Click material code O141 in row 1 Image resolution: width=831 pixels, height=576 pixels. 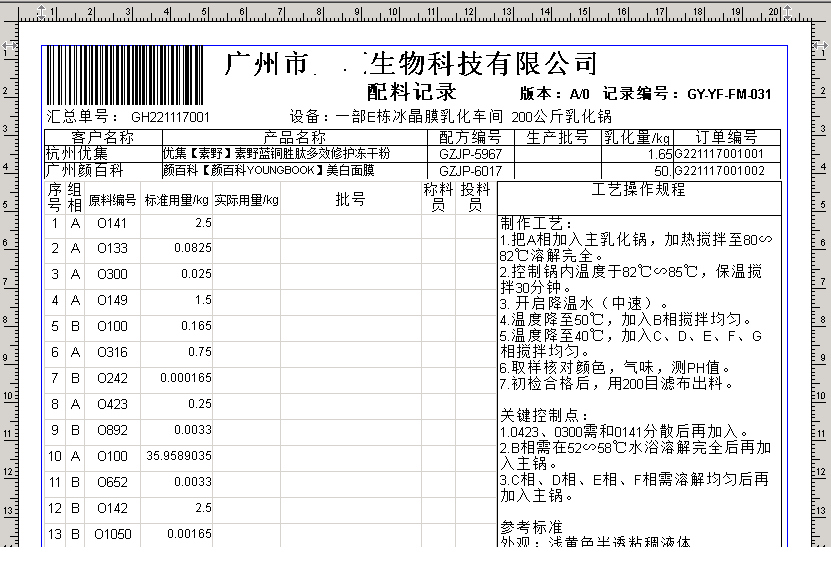pyautogui.click(x=112, y=223)
